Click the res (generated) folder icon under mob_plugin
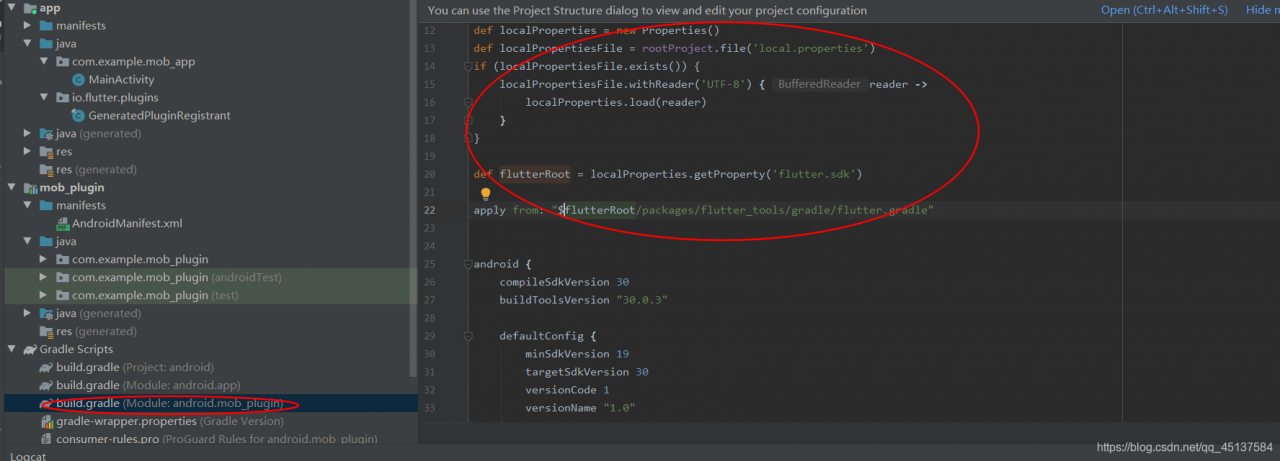This screenshot has width=1280, height=461. click(x=46, y=332)
